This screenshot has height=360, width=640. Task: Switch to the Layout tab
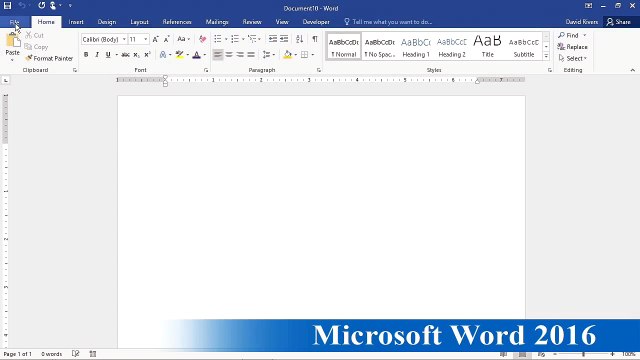pos(139,22)
